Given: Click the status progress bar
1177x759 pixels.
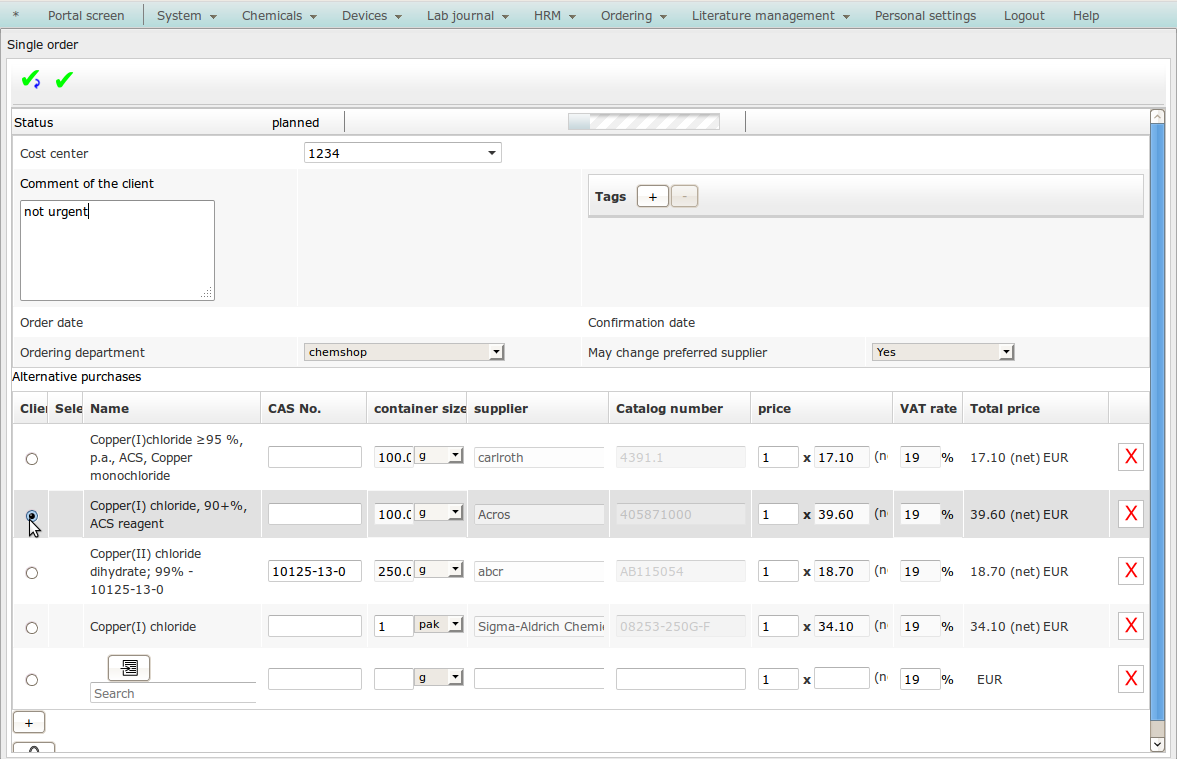Looking at the screenshot, I should click(x=644, y=122).
